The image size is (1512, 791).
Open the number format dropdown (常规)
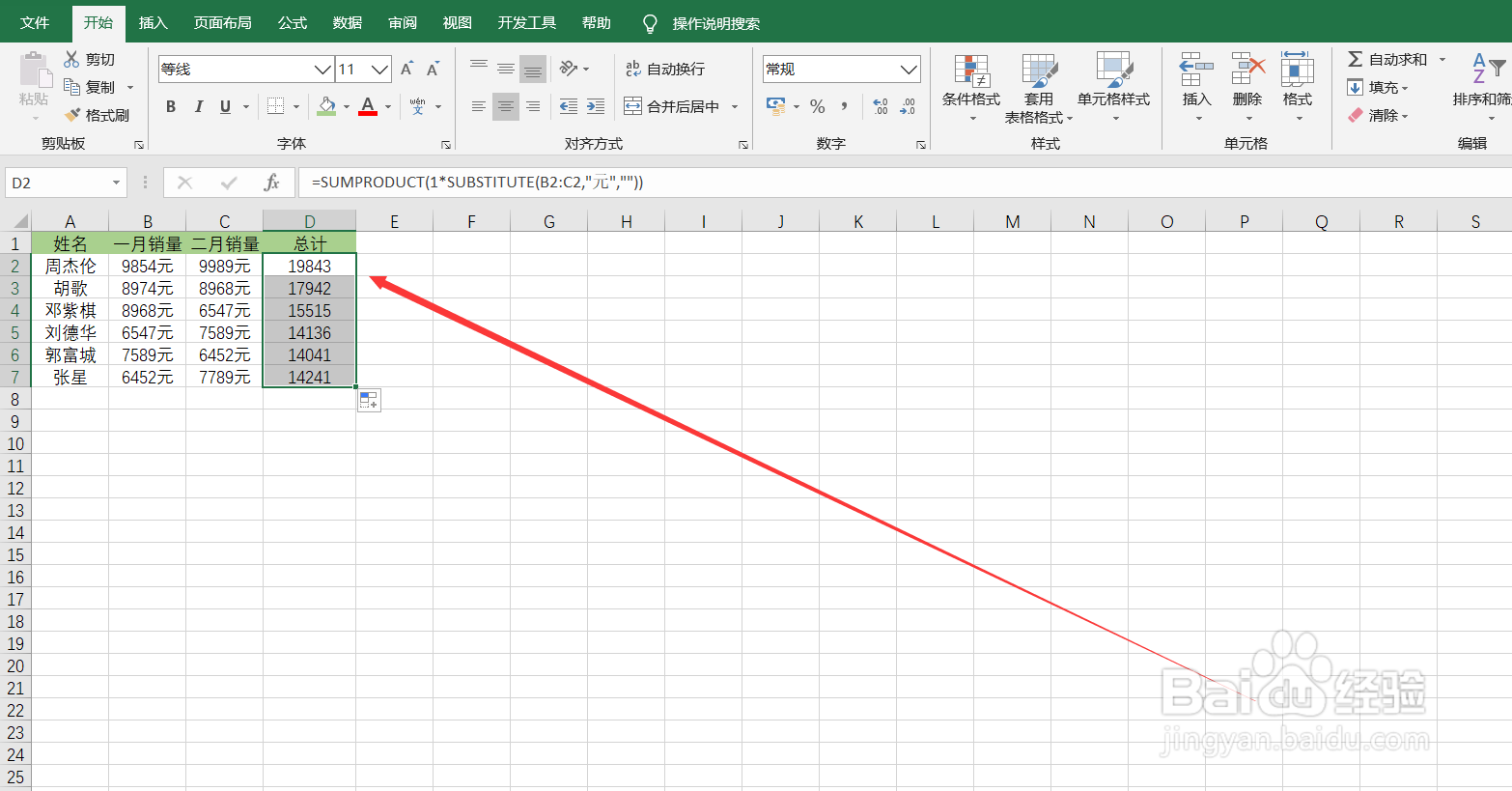[x=909, y=70]
